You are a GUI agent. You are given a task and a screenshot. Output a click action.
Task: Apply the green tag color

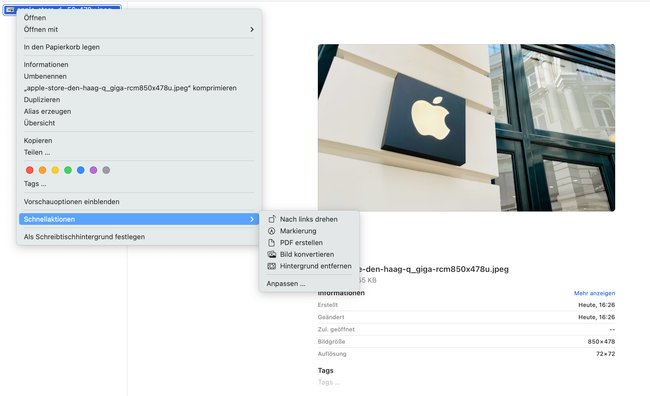68,170
